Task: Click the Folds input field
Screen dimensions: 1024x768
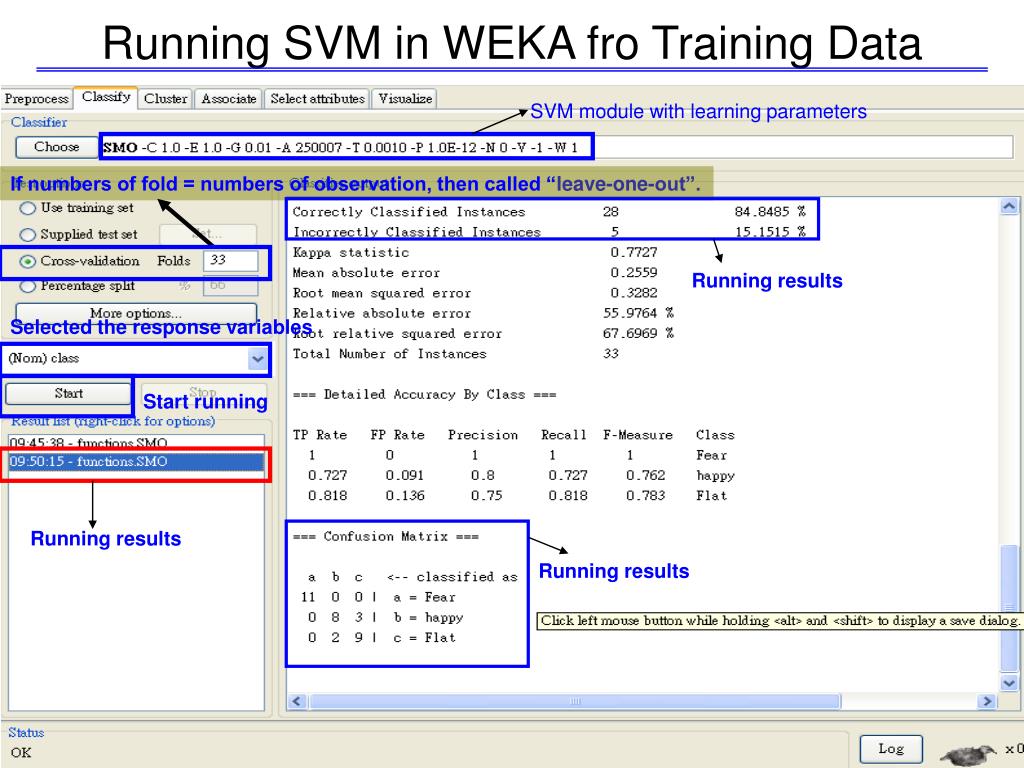Action: point(231,260)
